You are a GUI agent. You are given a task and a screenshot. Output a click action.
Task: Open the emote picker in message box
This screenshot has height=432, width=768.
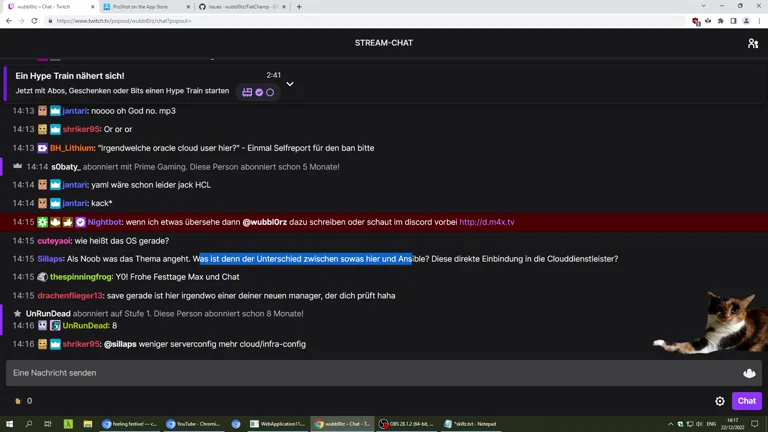[749, 373]
